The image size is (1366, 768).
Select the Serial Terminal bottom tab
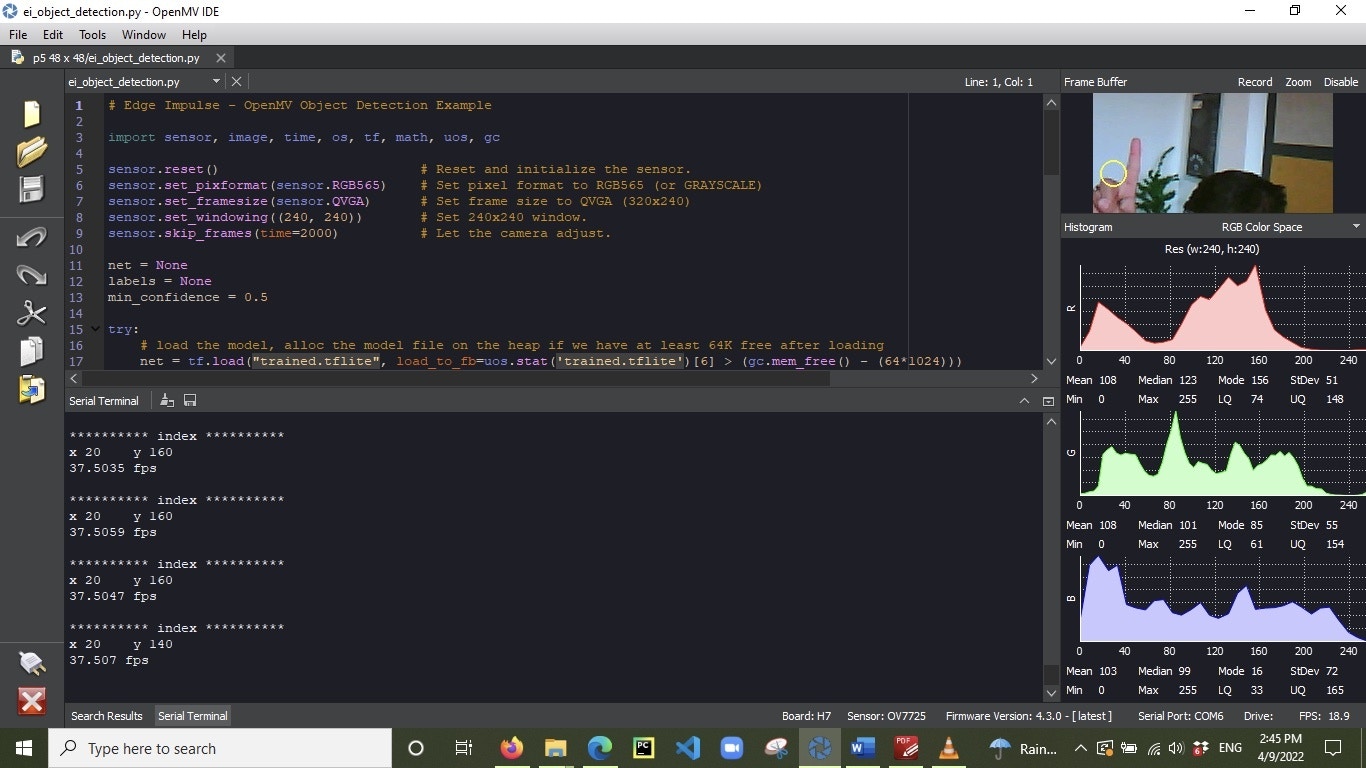tap(193, 716)
